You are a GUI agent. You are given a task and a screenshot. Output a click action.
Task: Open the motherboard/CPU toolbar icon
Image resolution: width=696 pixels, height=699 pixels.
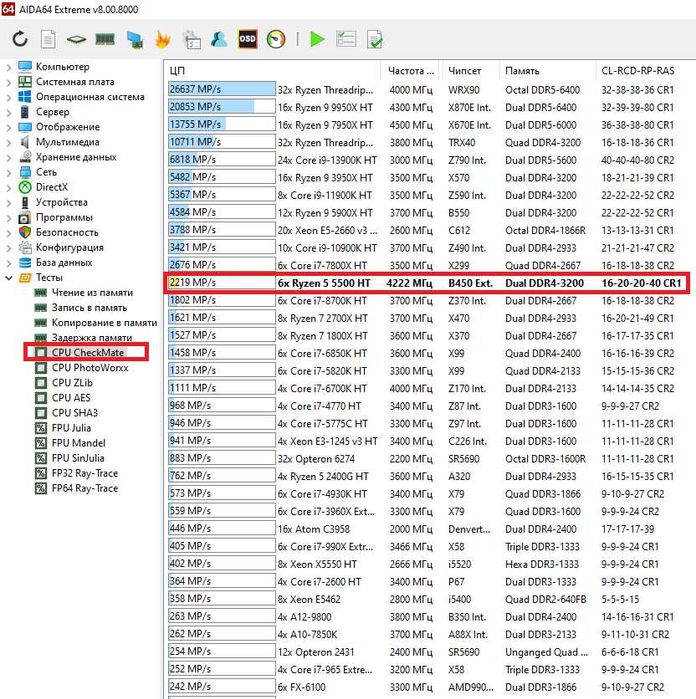[x=76, y=40]
